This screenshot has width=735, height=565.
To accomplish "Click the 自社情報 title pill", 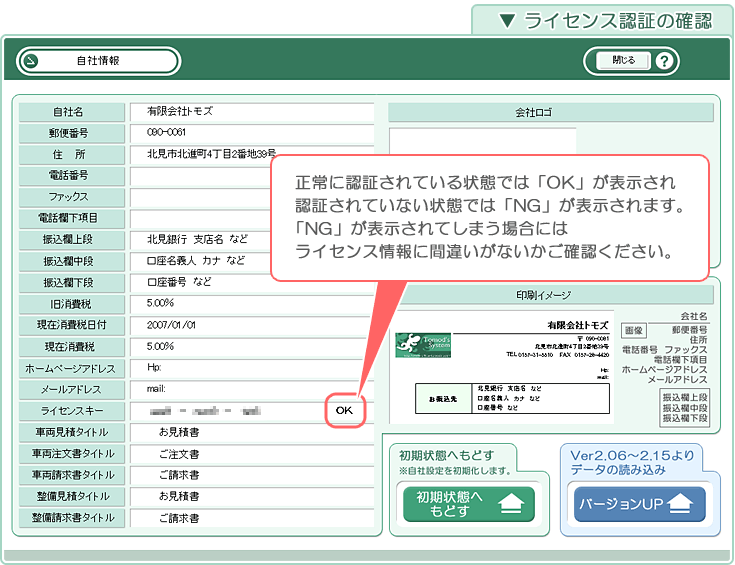I will point(98,61).
